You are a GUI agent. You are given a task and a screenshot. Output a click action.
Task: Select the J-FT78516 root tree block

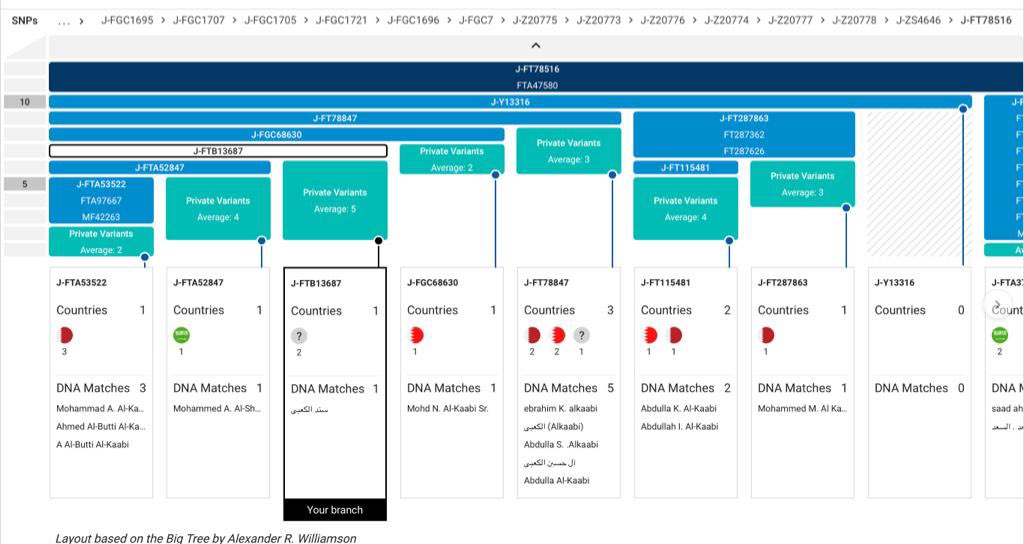[536, 77]
